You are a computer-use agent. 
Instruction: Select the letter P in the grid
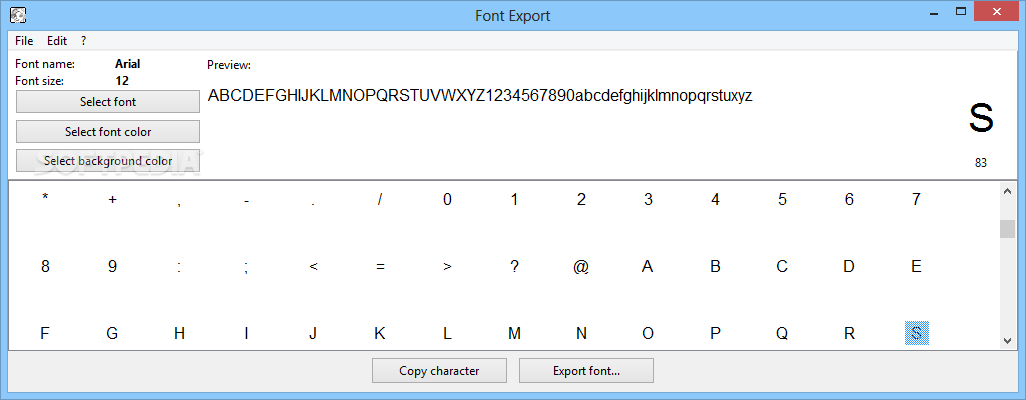pos(715,333)
